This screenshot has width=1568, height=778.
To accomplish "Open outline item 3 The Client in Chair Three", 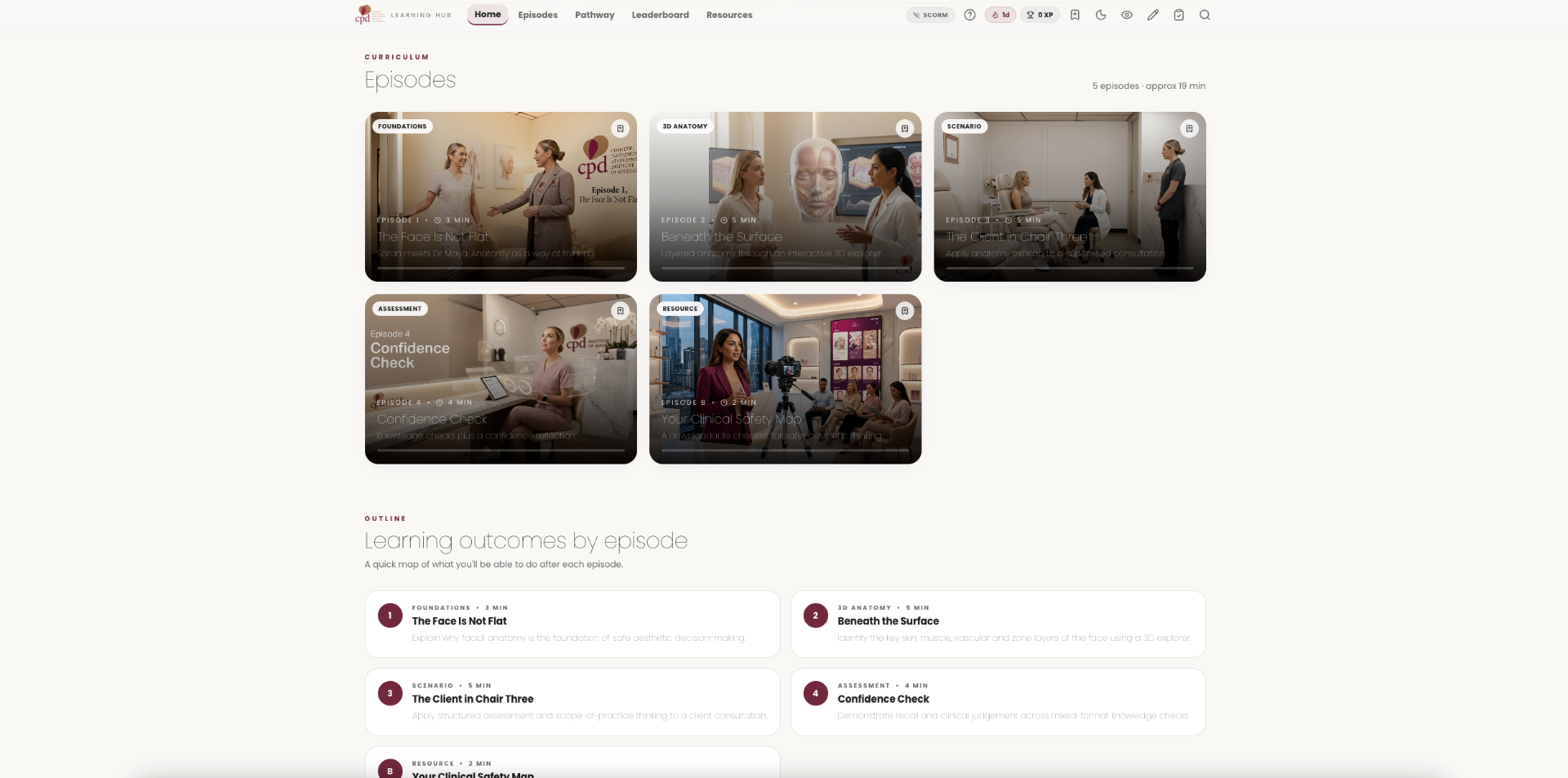I will [x=572, y=702].
